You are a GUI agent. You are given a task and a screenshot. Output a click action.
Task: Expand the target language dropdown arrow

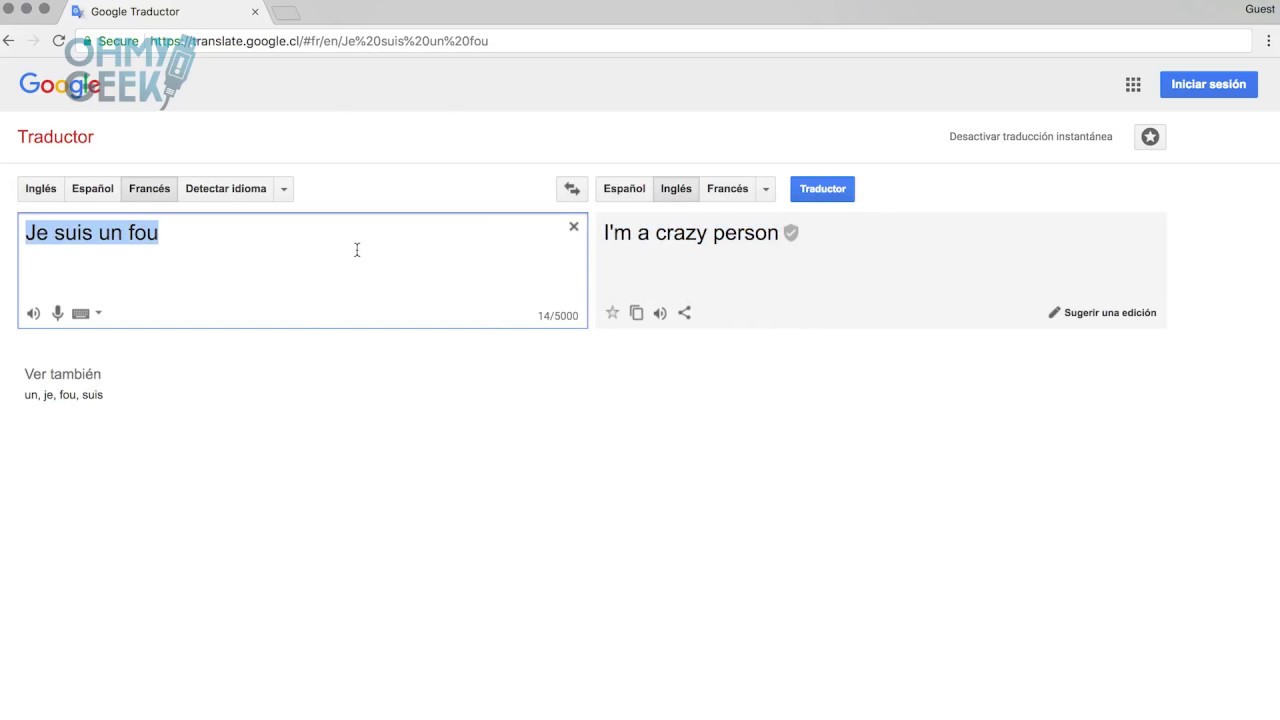pos(766,189)
